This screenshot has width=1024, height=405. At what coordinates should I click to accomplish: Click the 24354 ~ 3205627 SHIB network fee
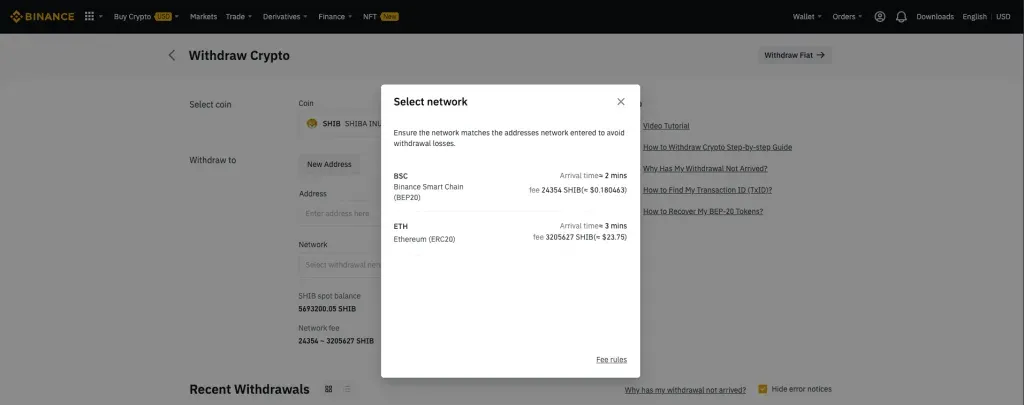point(336,341)
